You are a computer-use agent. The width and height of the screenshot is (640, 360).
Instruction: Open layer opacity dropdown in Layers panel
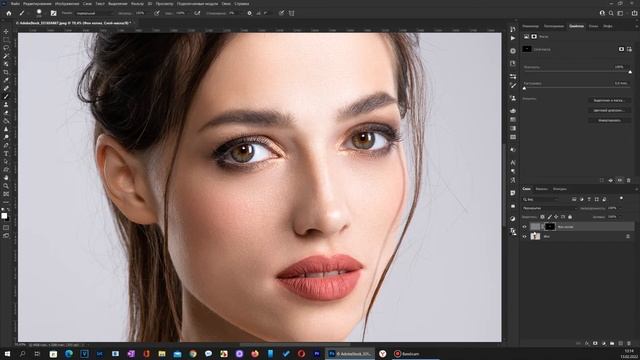tap(620, 208)
